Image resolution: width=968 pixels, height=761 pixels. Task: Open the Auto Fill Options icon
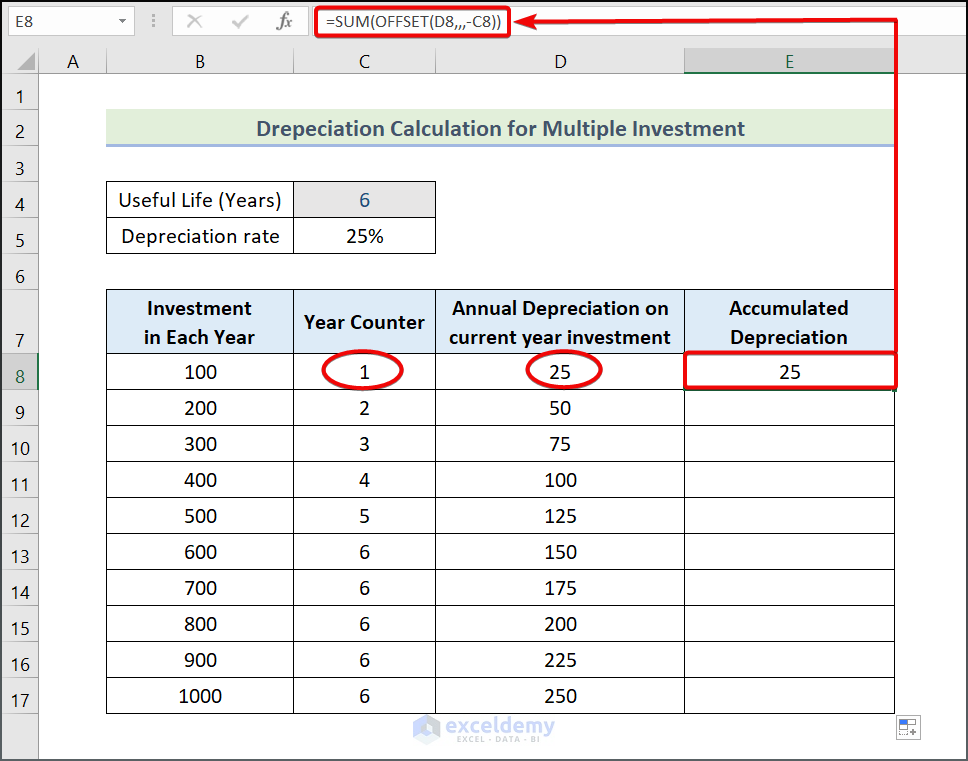tap(908, 728)
